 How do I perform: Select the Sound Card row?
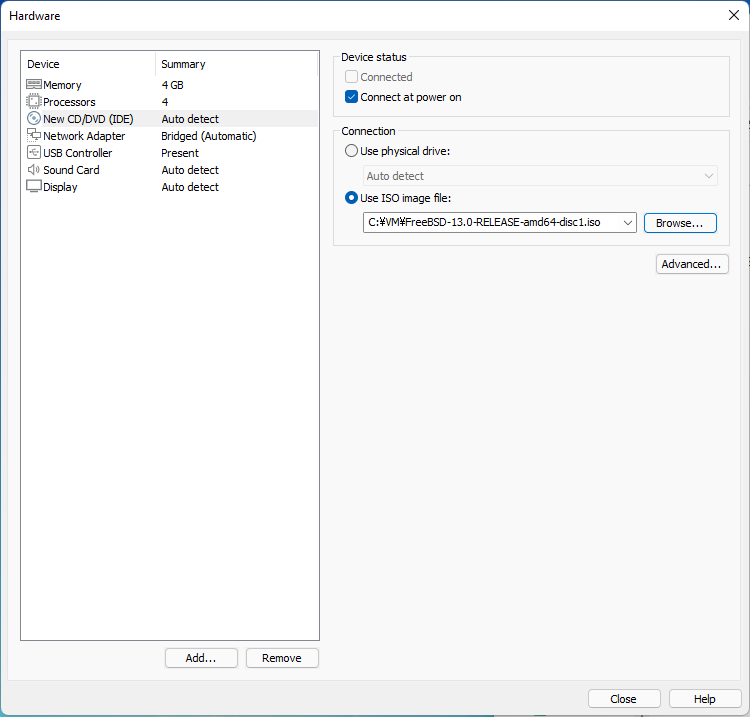[x=171, y=170]
